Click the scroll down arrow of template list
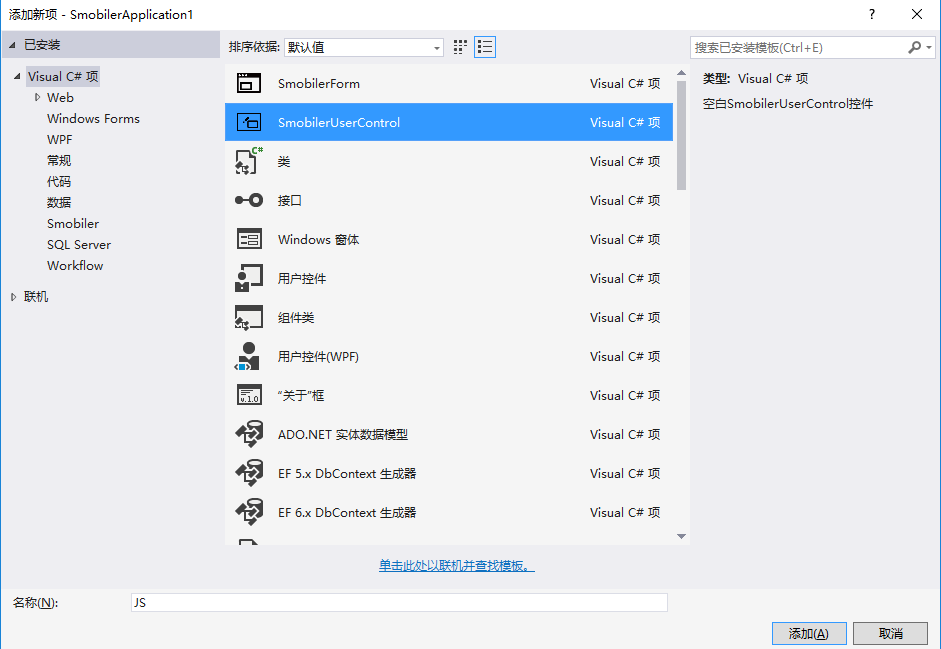This screenshot has width=941, height=649. click(x=681, y=536)
